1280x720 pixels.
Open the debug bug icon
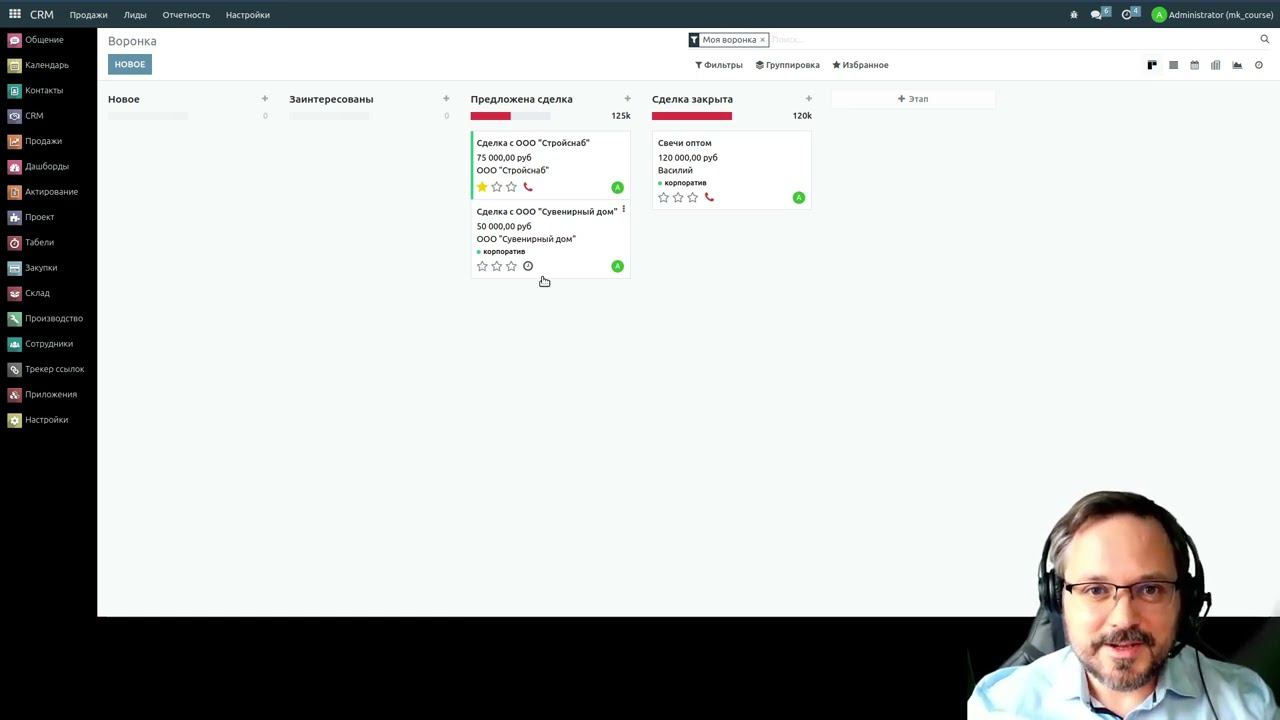1074,15
